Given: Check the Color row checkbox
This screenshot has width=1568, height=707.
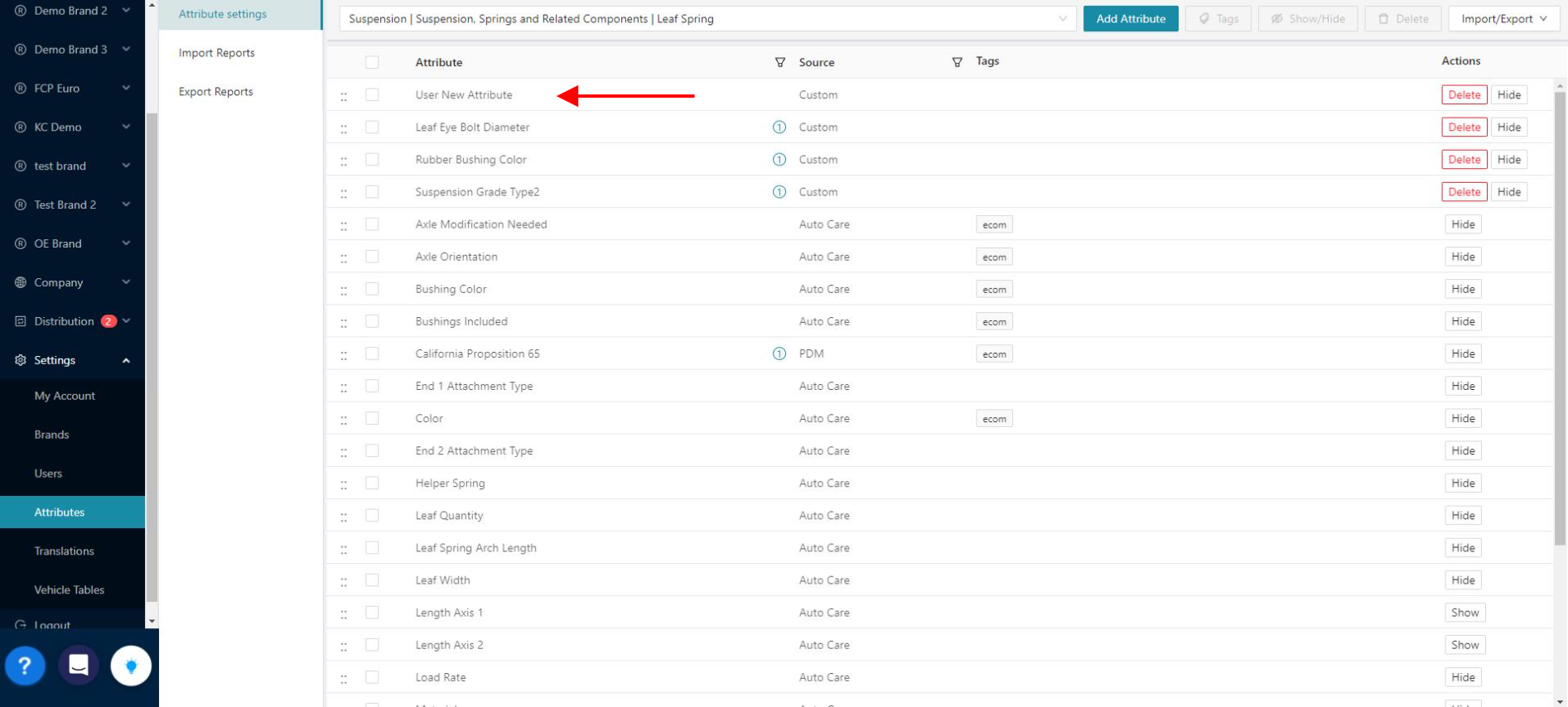Looking at the screenshot, I should [x=372, y=418].
